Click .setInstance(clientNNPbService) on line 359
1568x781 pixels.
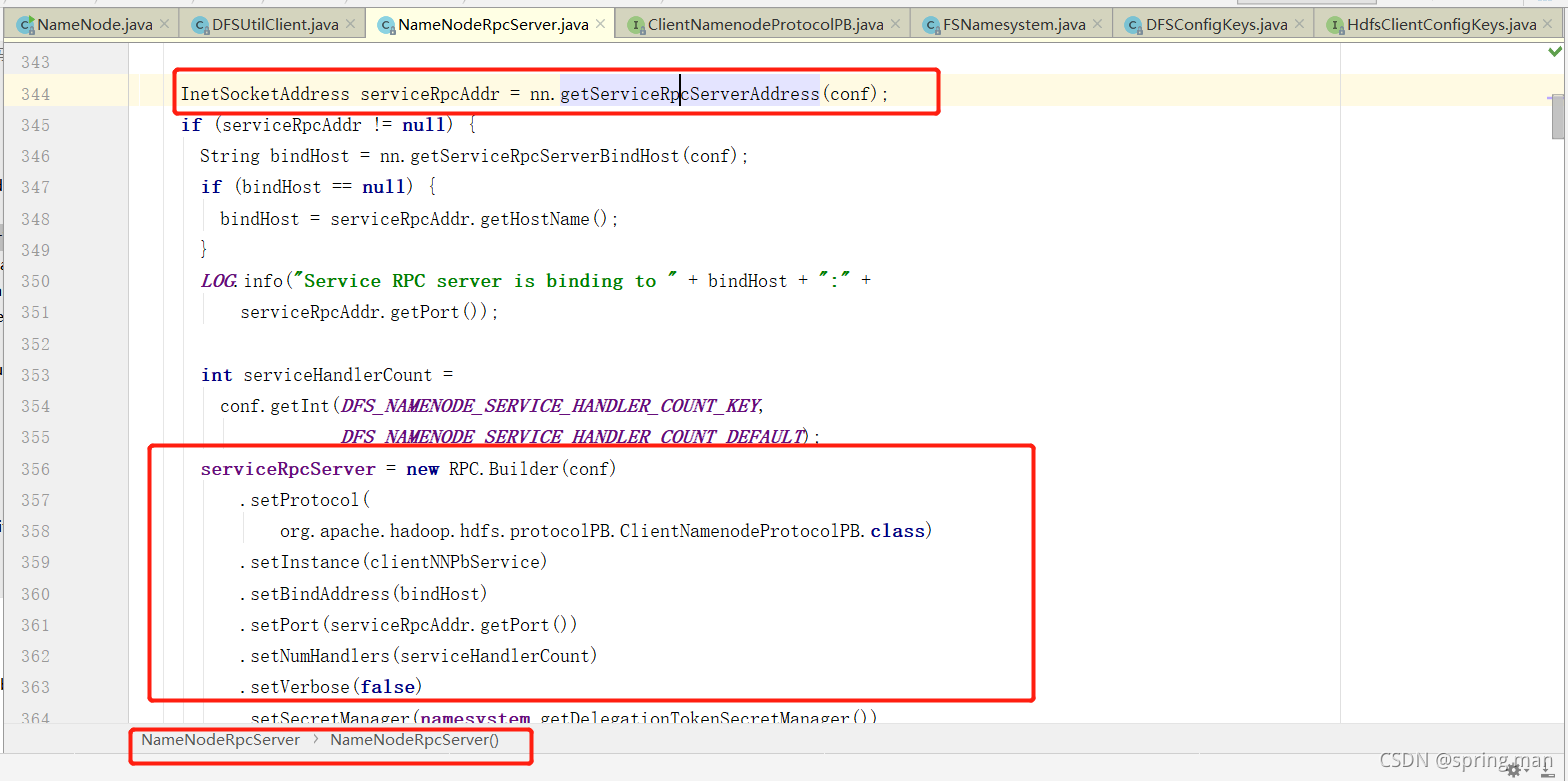(394, 562)
